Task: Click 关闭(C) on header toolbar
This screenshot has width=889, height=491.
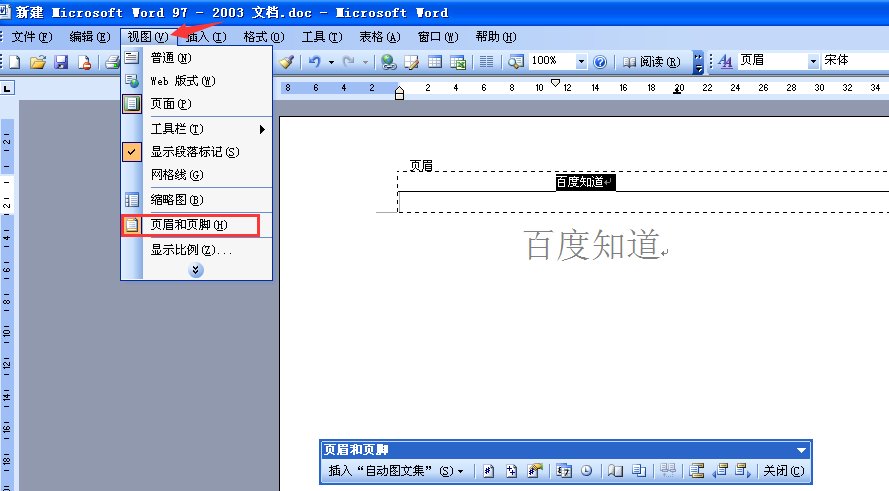Action: 784,471
